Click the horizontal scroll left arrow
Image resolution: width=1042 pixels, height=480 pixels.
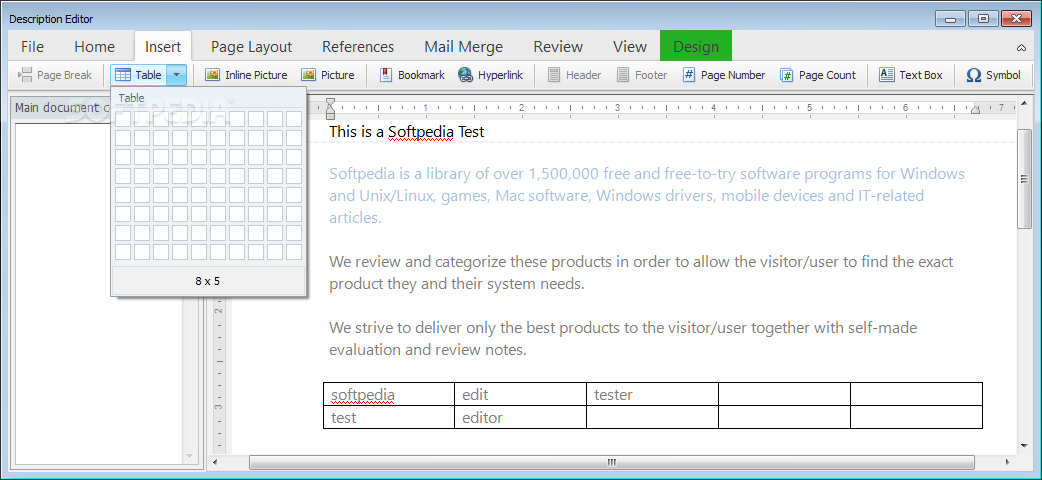(x=214, y=462)
